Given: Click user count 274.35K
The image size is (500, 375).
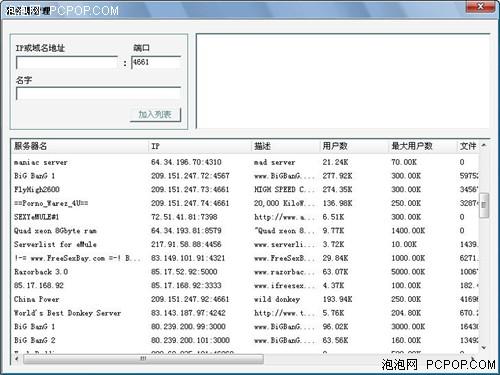Looking at the screenshot, I should [x=337, y=189].
